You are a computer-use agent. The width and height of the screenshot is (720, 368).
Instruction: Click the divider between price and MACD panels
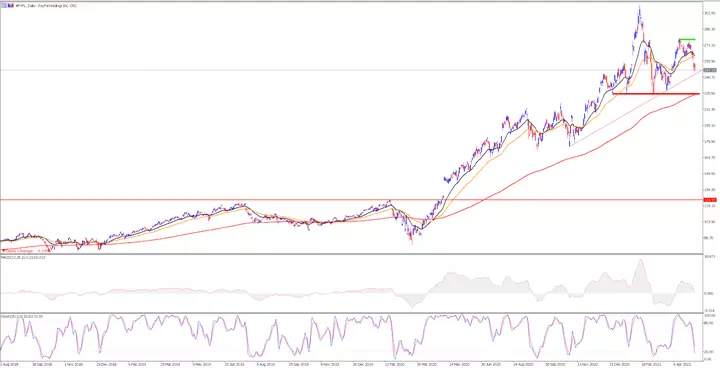tap(351, 254)
